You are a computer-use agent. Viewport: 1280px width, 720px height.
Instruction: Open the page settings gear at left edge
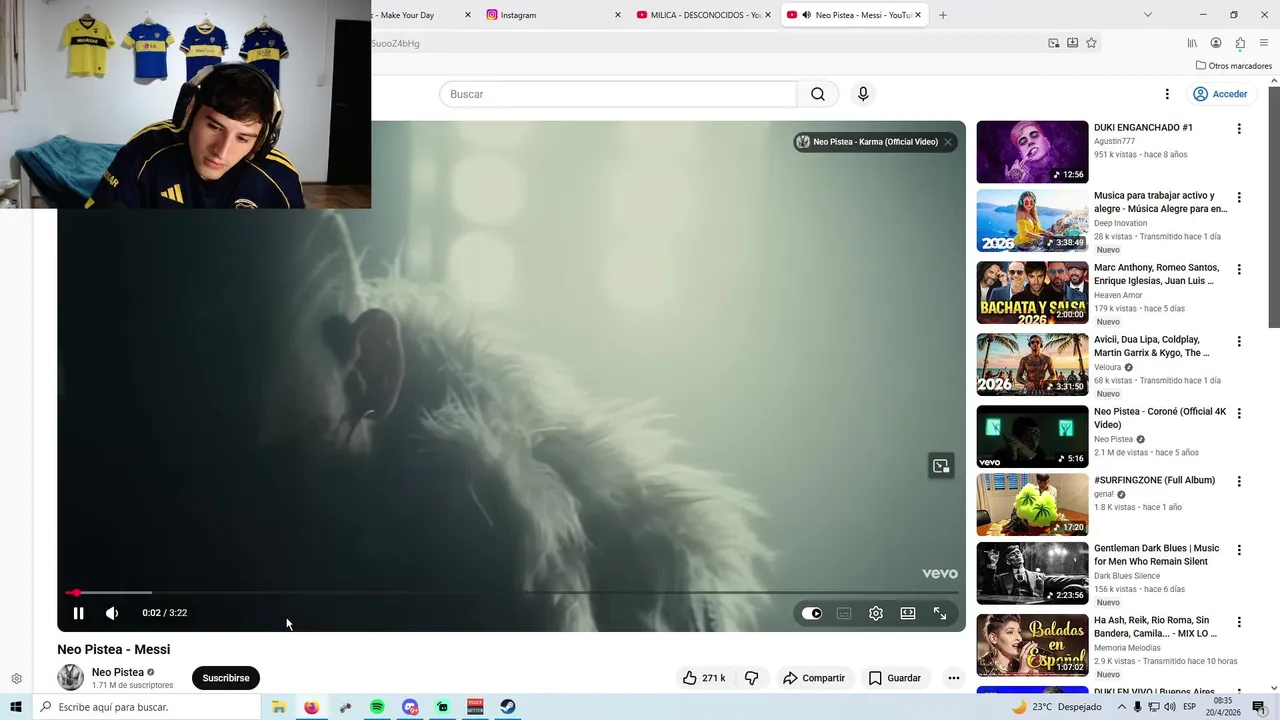(x=16, y=679)
